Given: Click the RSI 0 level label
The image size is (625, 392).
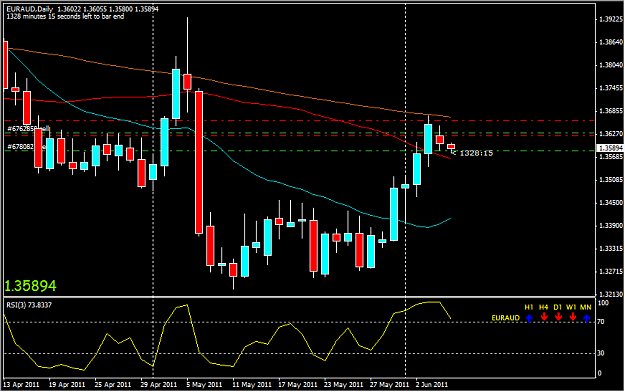Looking at the screenshot, I should tap(599, 374).
